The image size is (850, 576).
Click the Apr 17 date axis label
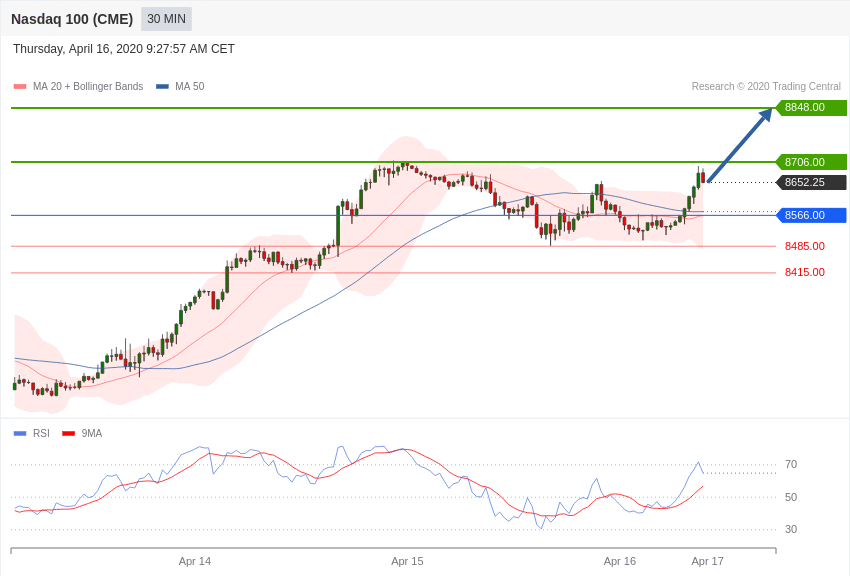click(707, 561)
